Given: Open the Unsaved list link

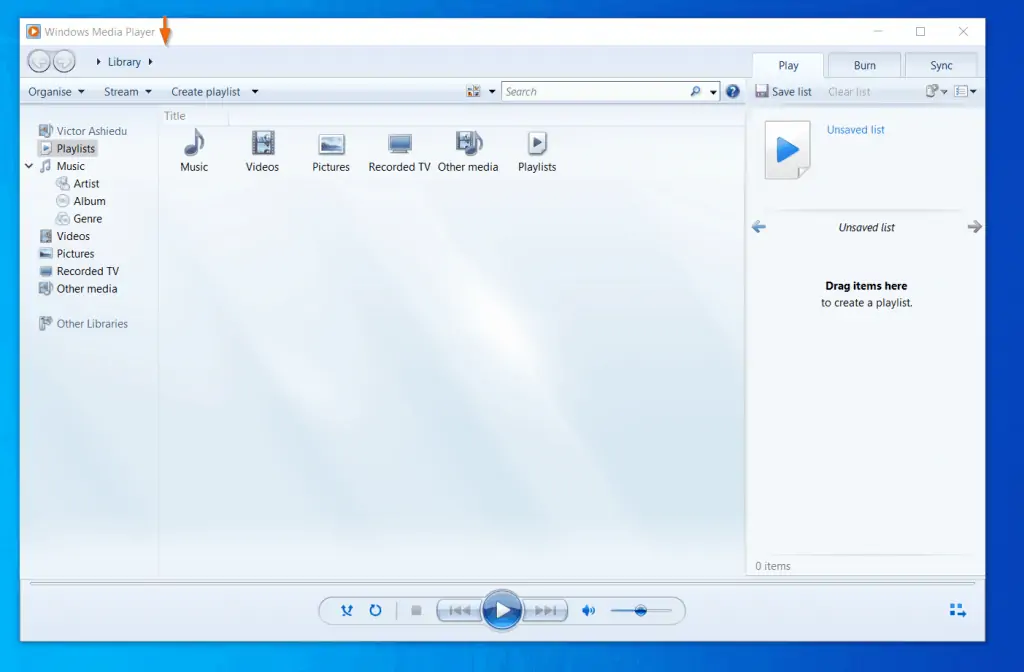Looking at the screenshot, I should click(855, 129).
